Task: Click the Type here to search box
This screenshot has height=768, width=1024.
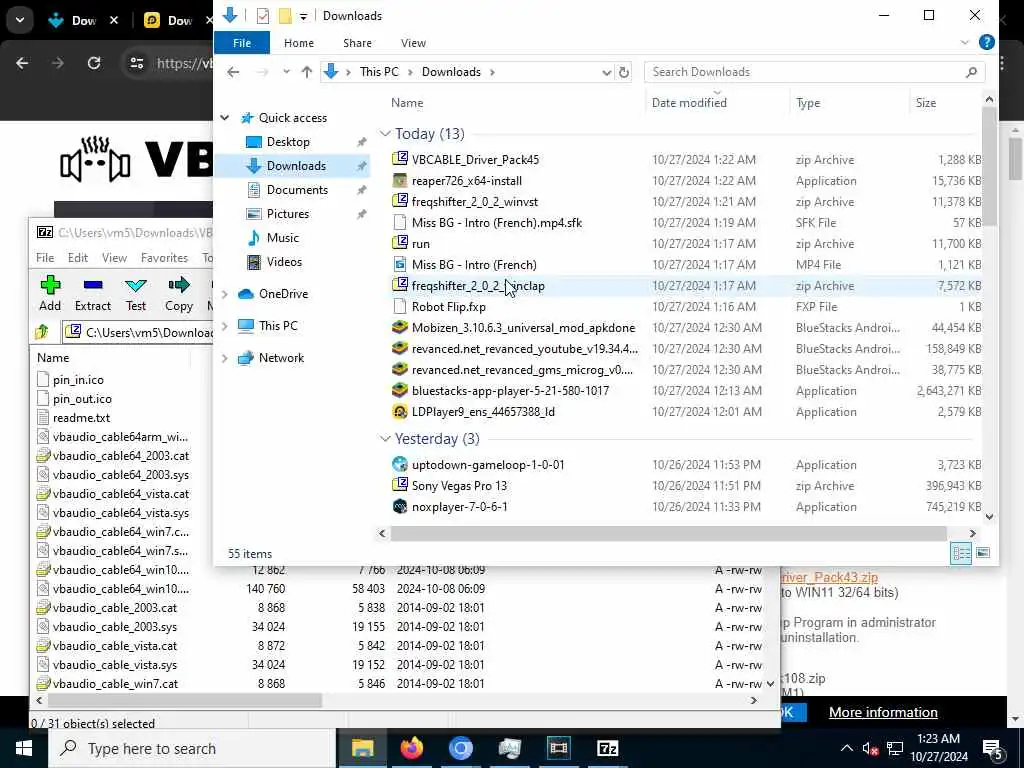Action: [192, 748]
